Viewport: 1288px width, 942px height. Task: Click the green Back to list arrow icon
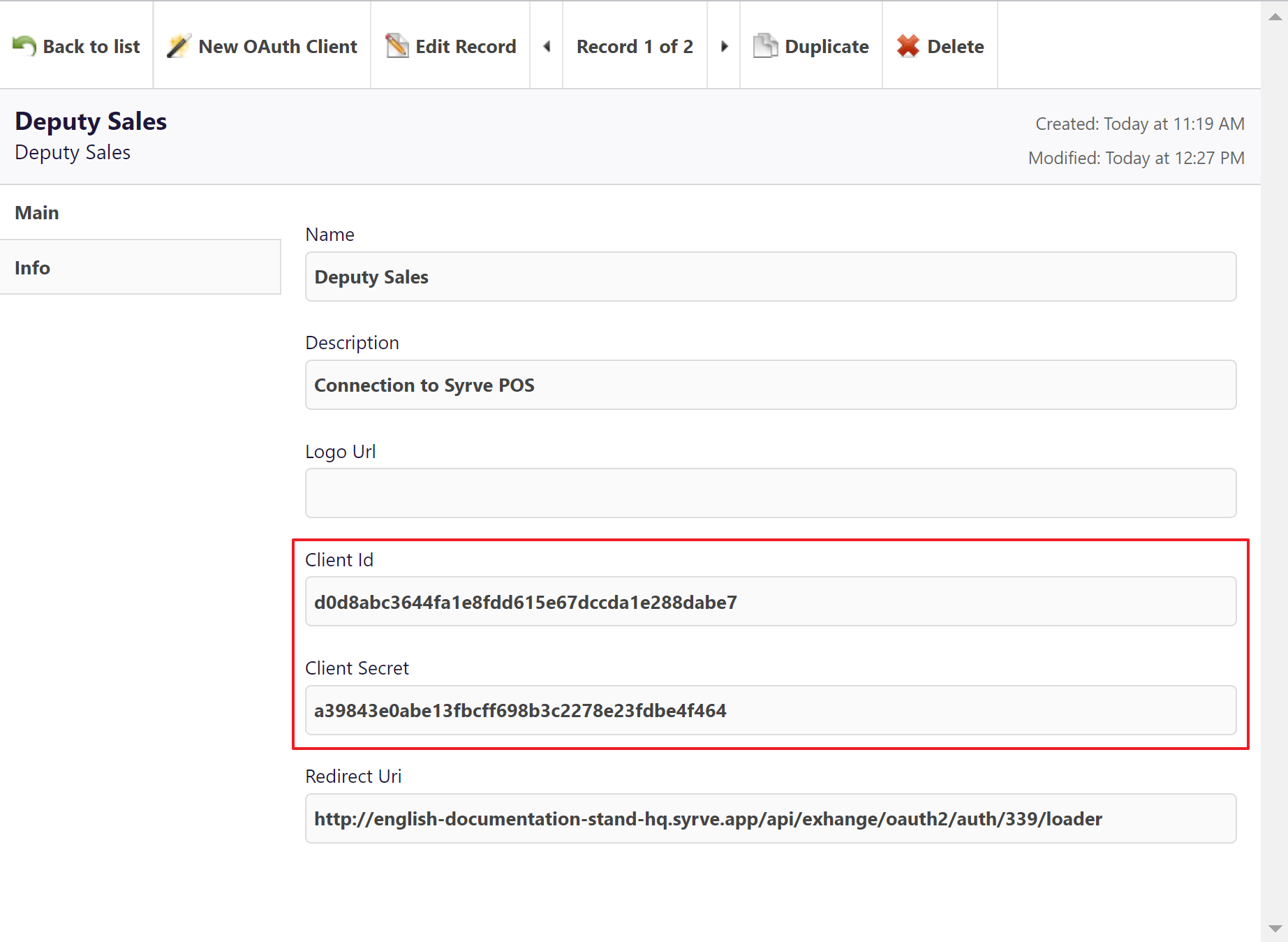point(24,46)
